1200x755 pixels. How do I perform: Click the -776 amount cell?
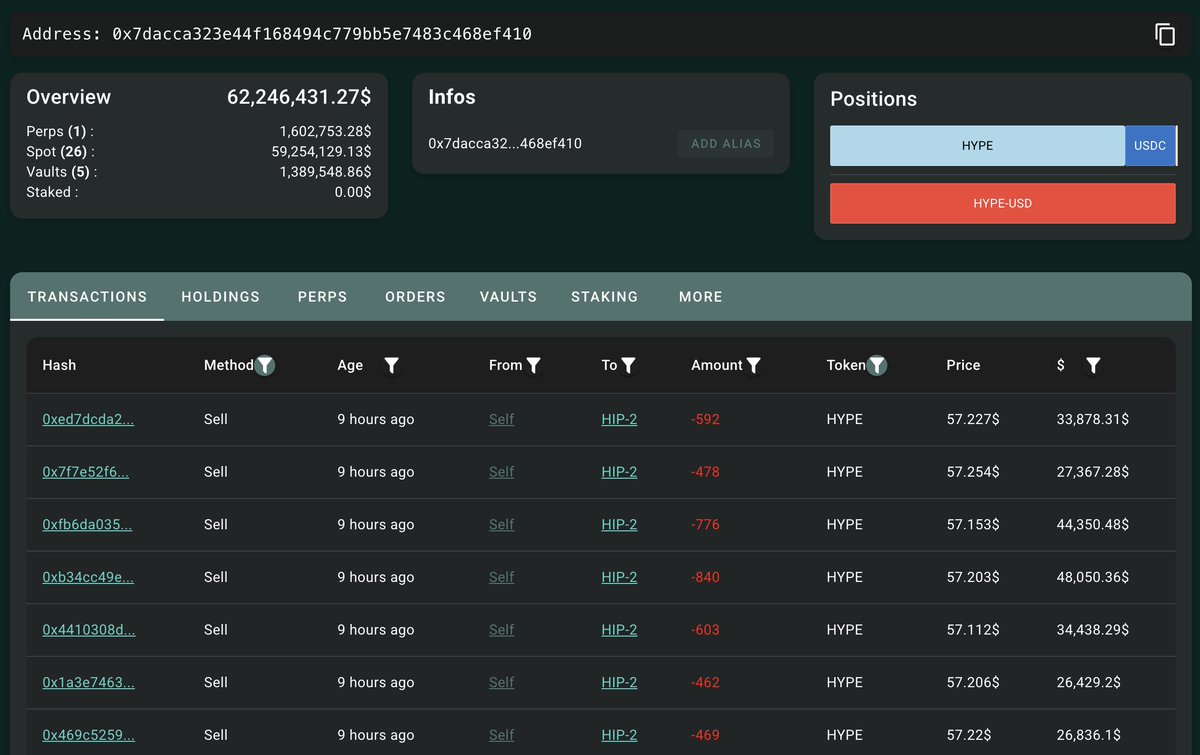pos(705,524)
